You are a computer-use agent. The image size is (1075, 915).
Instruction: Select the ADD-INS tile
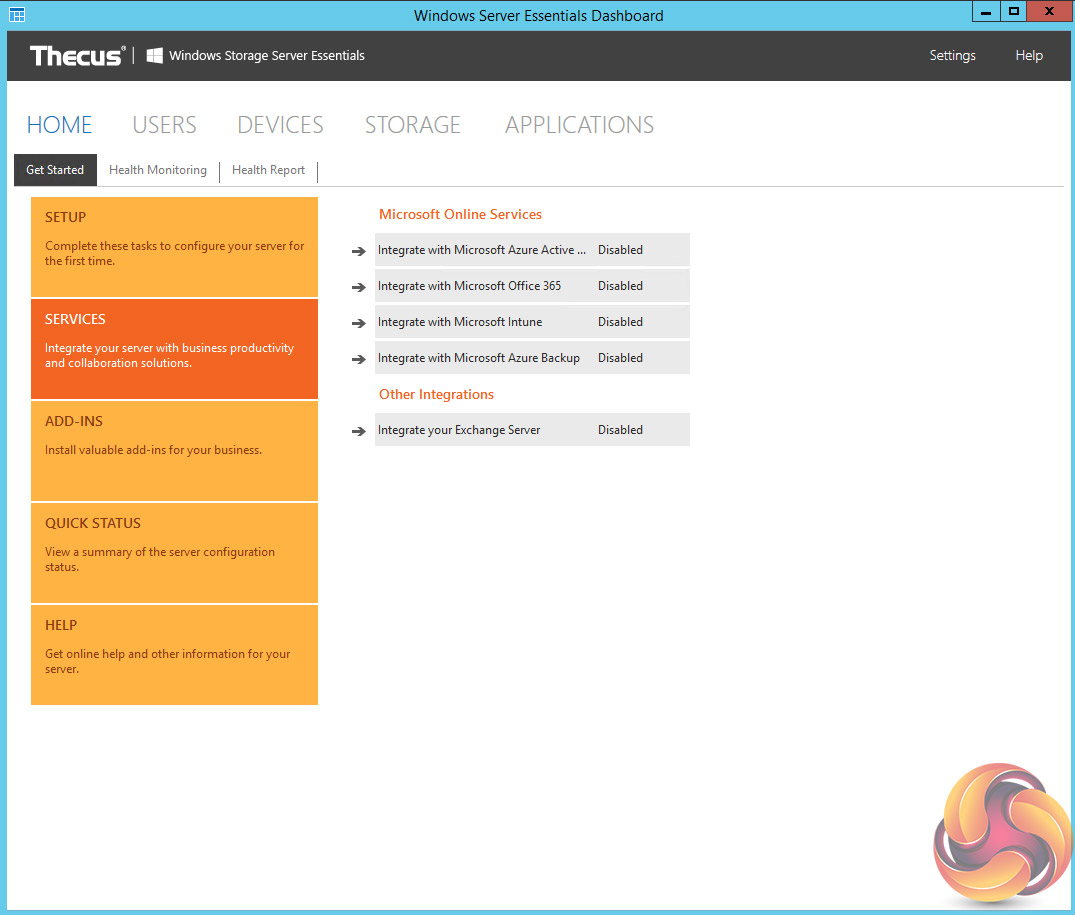tap(174, 451)
